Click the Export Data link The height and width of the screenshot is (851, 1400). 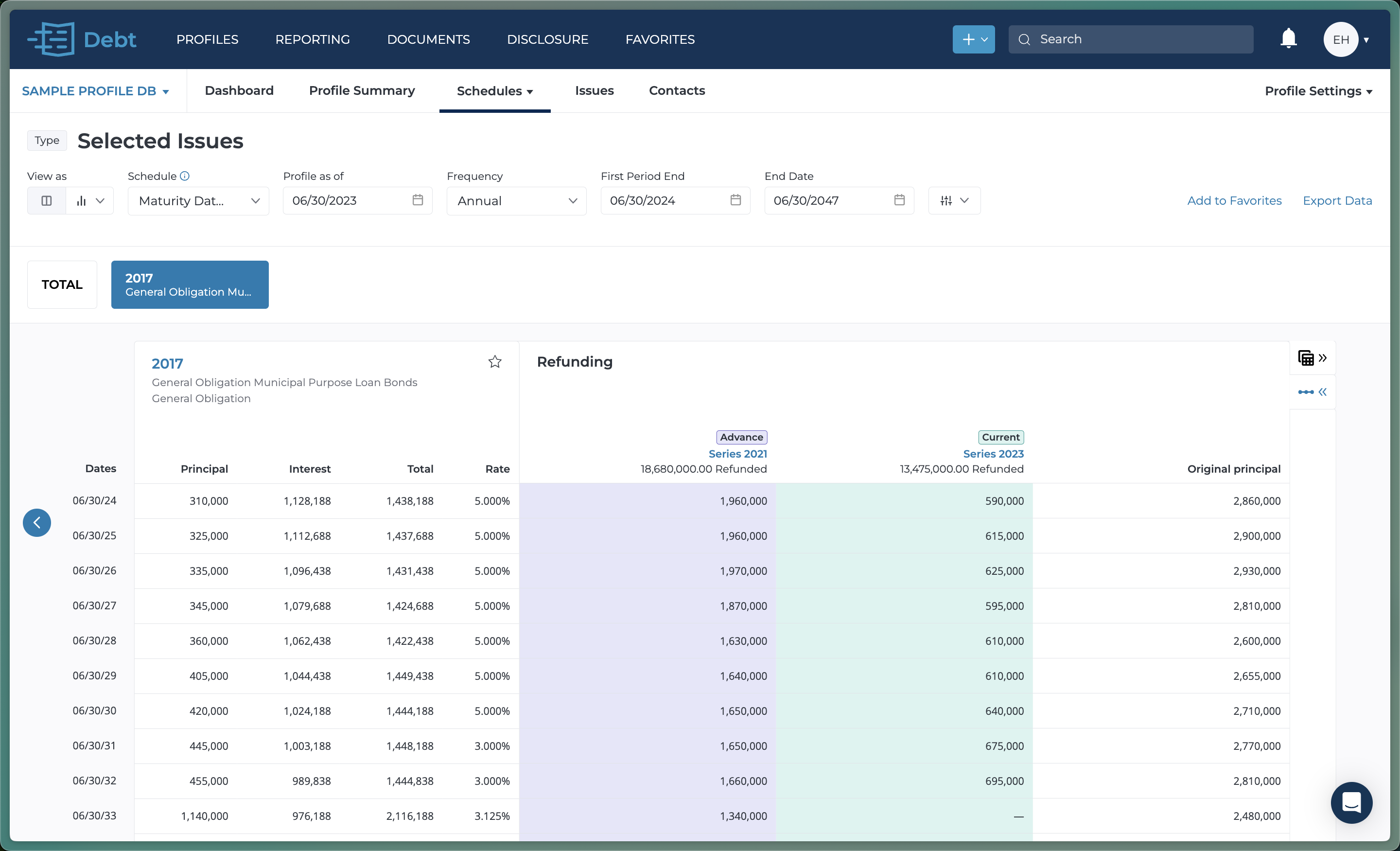pyautogui.click(x=1337, y=200)
